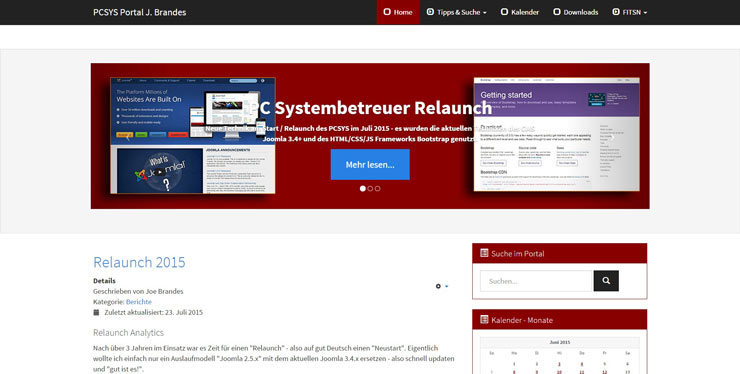Click the Kalender - Monate panel title
Image resolution: width=740 pixels, height=374 pixels.
pos(522,320)
